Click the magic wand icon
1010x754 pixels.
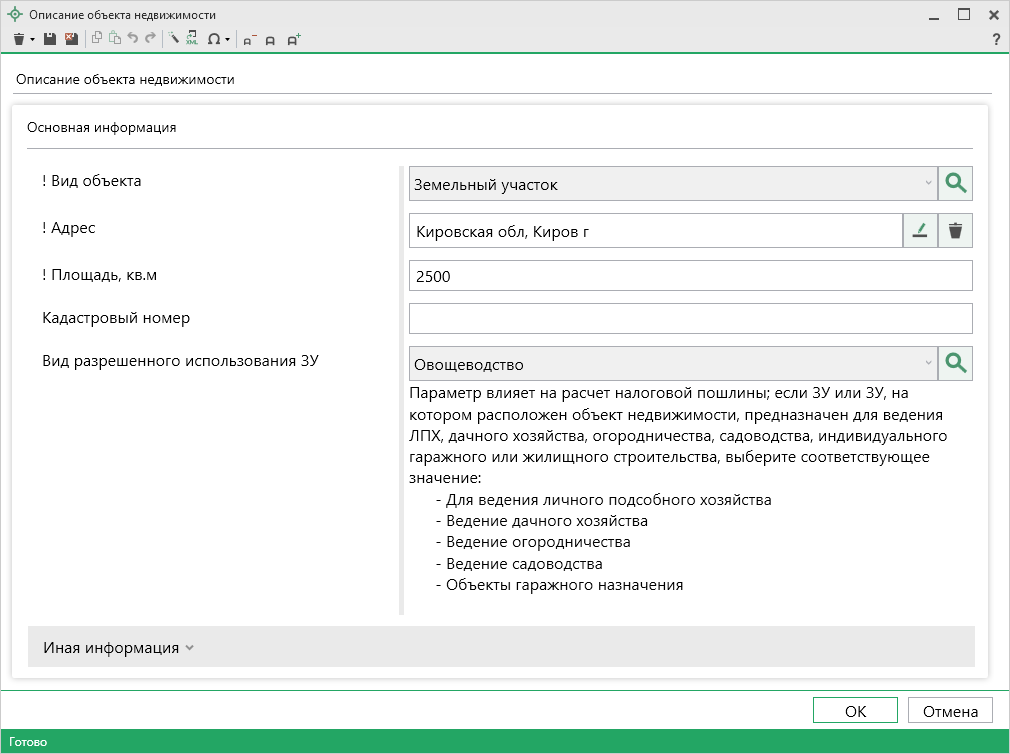tap(174, 39)
